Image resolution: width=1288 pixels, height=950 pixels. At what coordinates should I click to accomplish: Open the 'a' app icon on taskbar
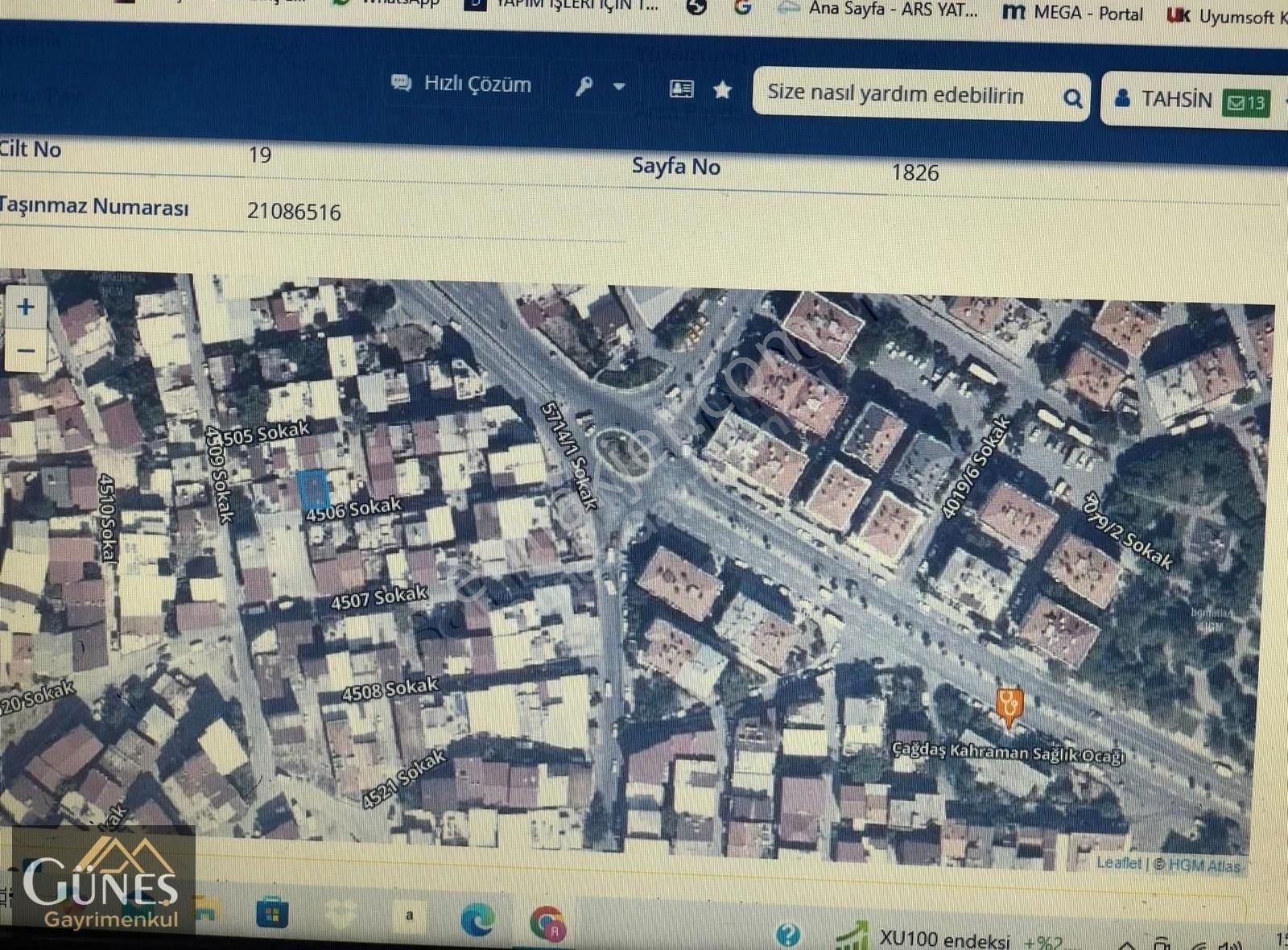pyautogui.click(x=410, y=916)
